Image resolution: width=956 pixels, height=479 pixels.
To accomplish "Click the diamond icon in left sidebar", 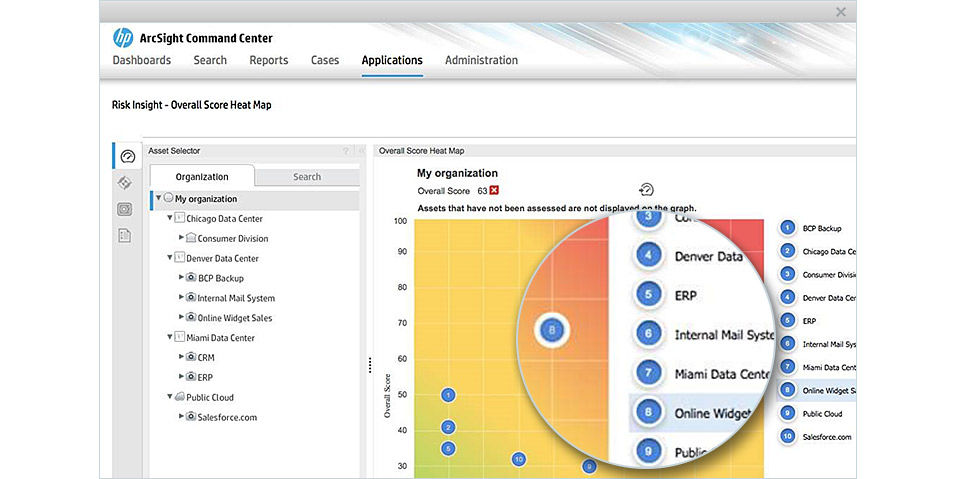I will [125, 182].
